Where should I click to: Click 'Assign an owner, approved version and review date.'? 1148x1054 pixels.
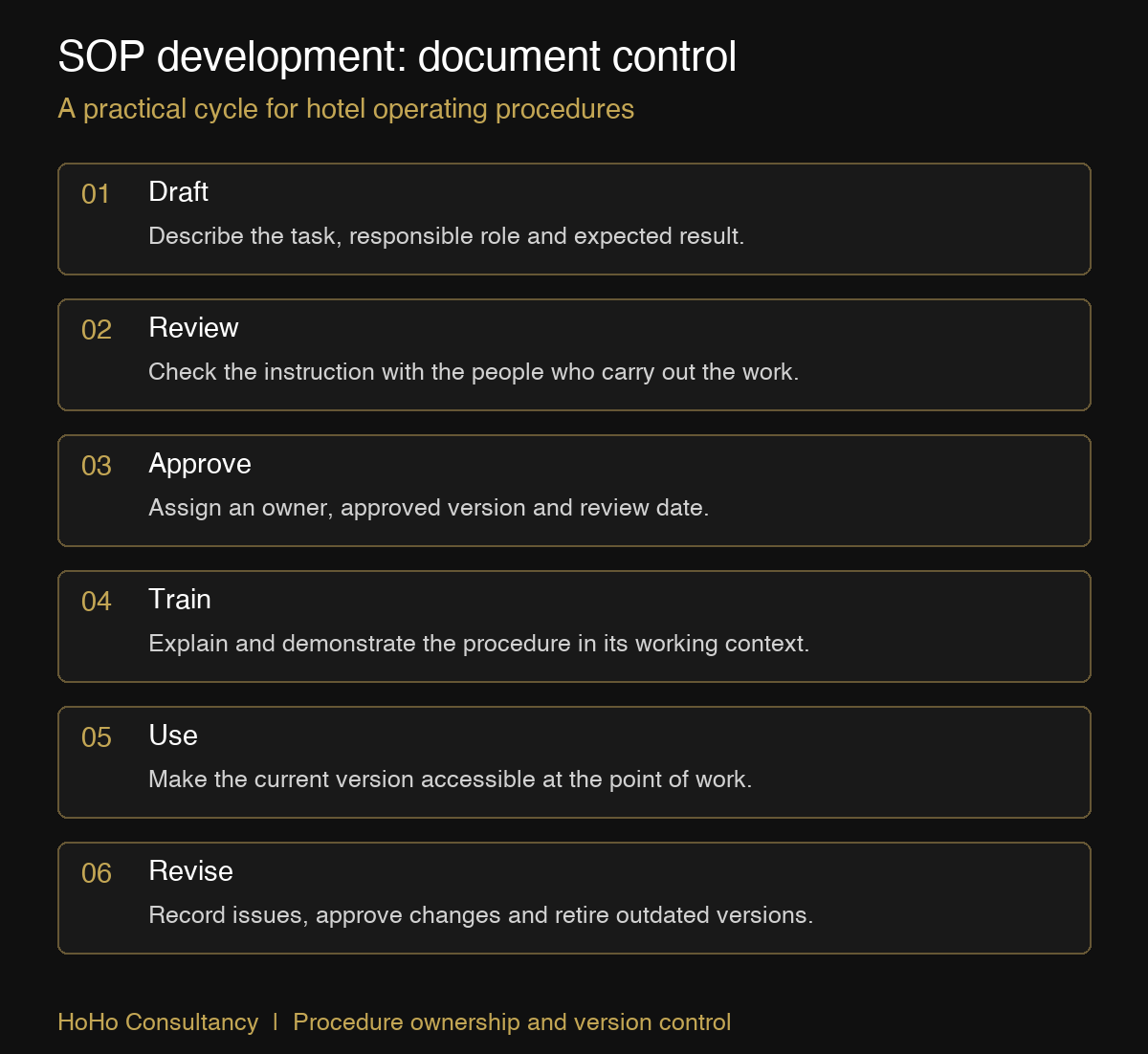tap(429, 508)
